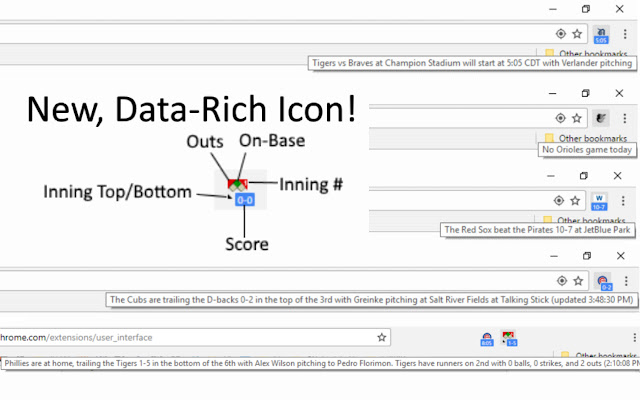Click location icon in the Red Sox window
The image size is (640, 400).
tap(559, 200)
